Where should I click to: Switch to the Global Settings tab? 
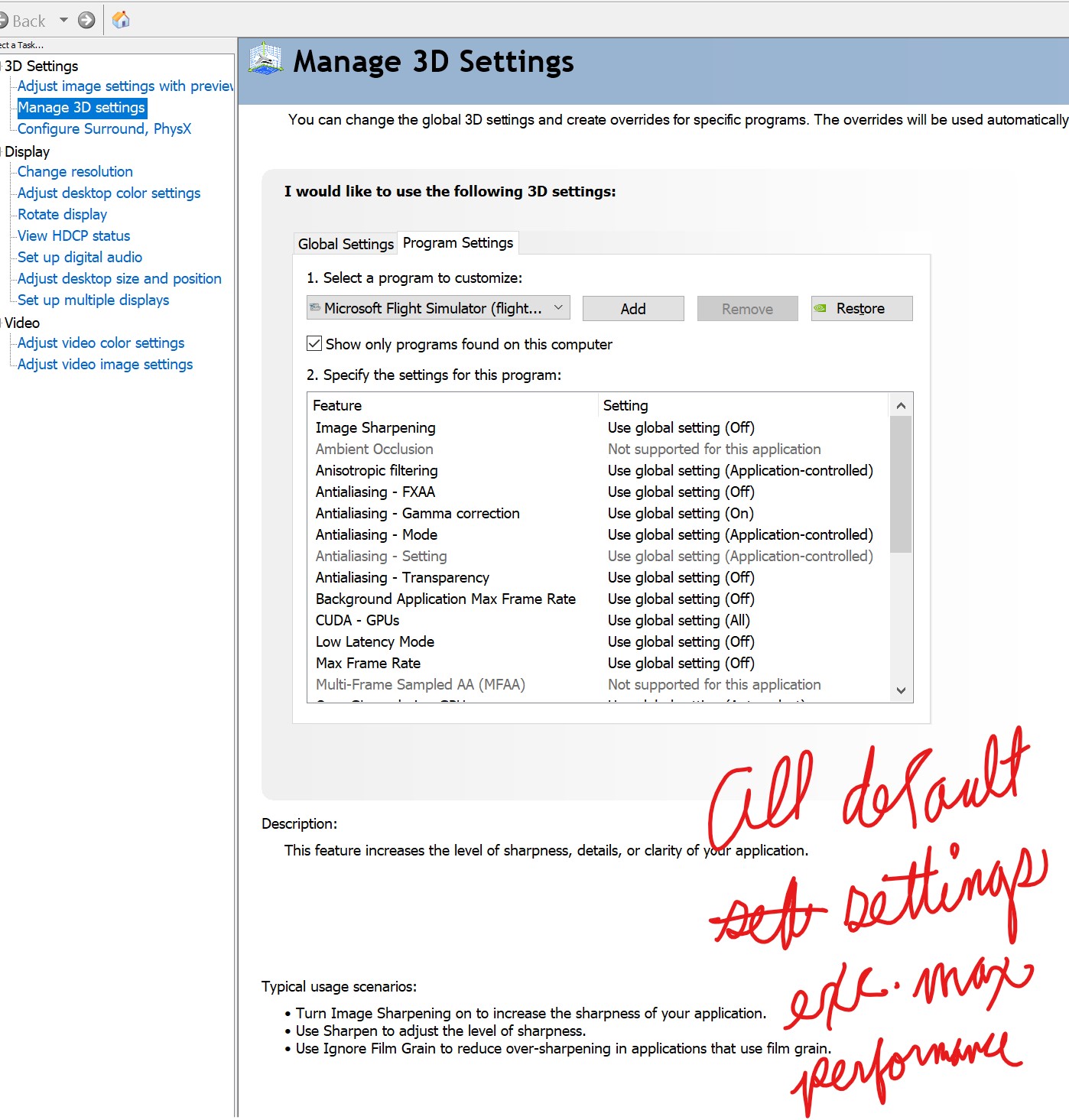tap(346, 244)
